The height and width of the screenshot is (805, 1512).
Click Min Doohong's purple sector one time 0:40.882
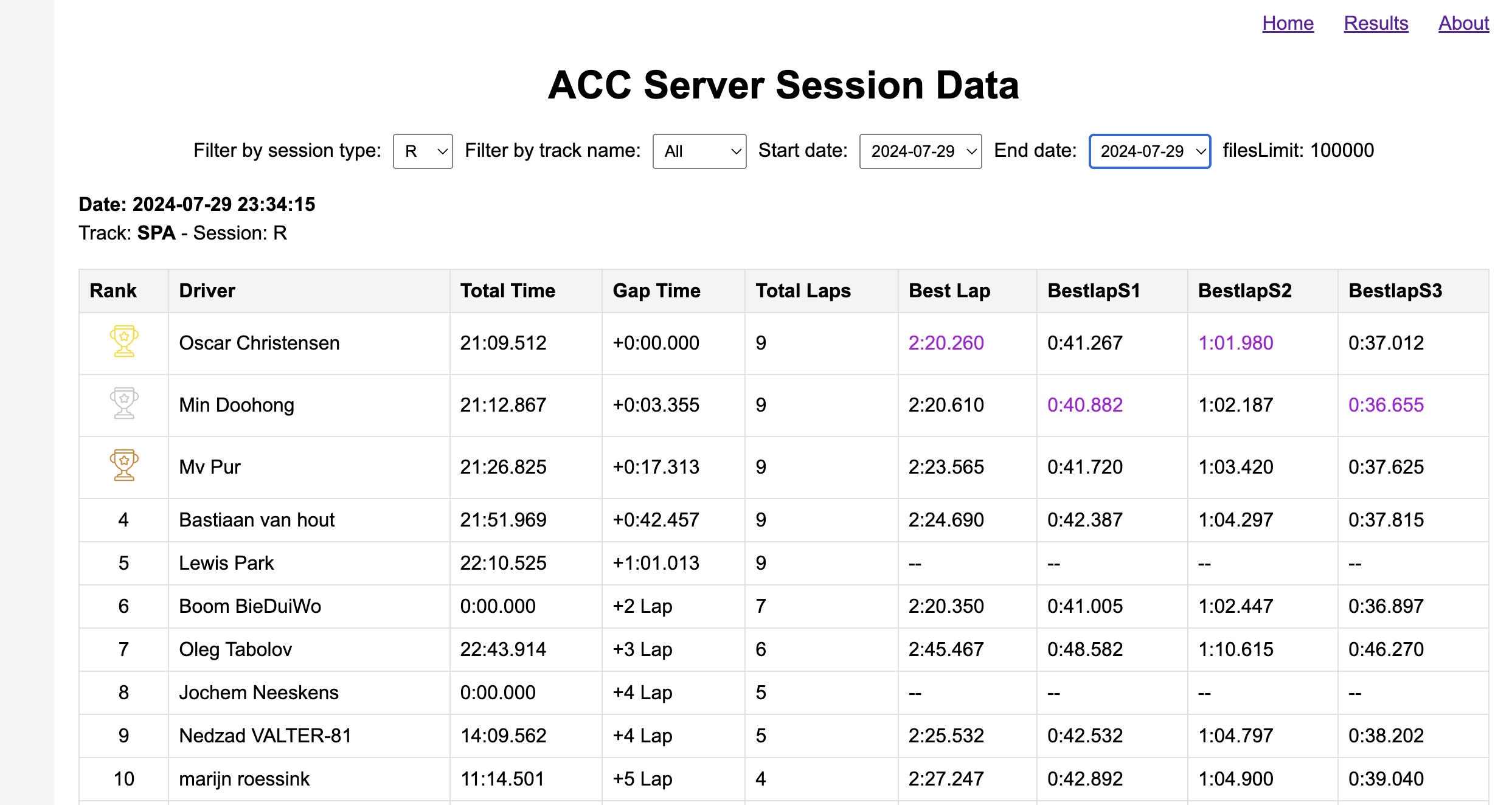(1084, 405)
